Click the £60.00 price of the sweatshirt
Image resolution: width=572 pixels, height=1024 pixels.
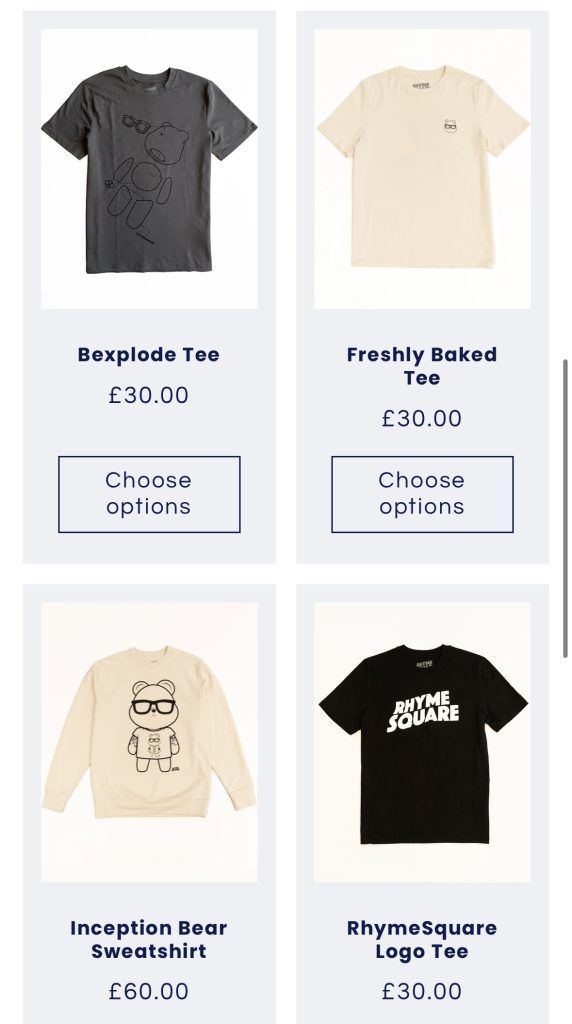tap(149, 991)
